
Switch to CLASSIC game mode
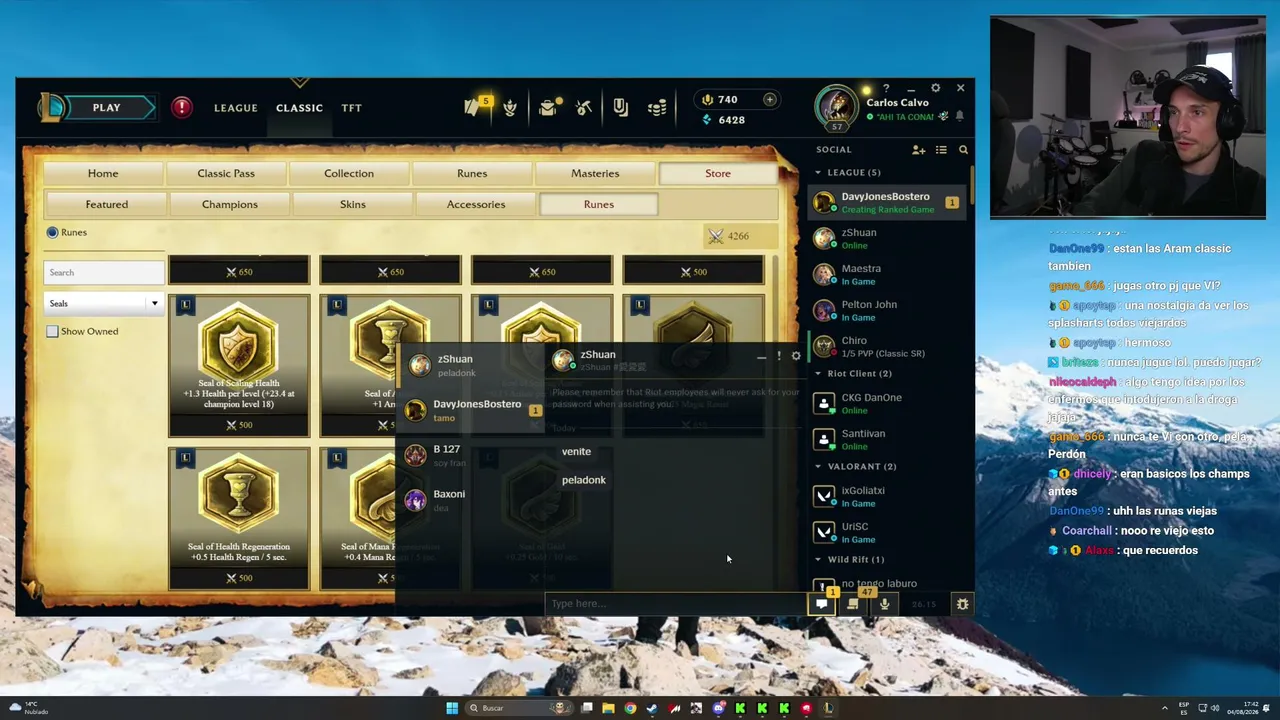(299, 108)
